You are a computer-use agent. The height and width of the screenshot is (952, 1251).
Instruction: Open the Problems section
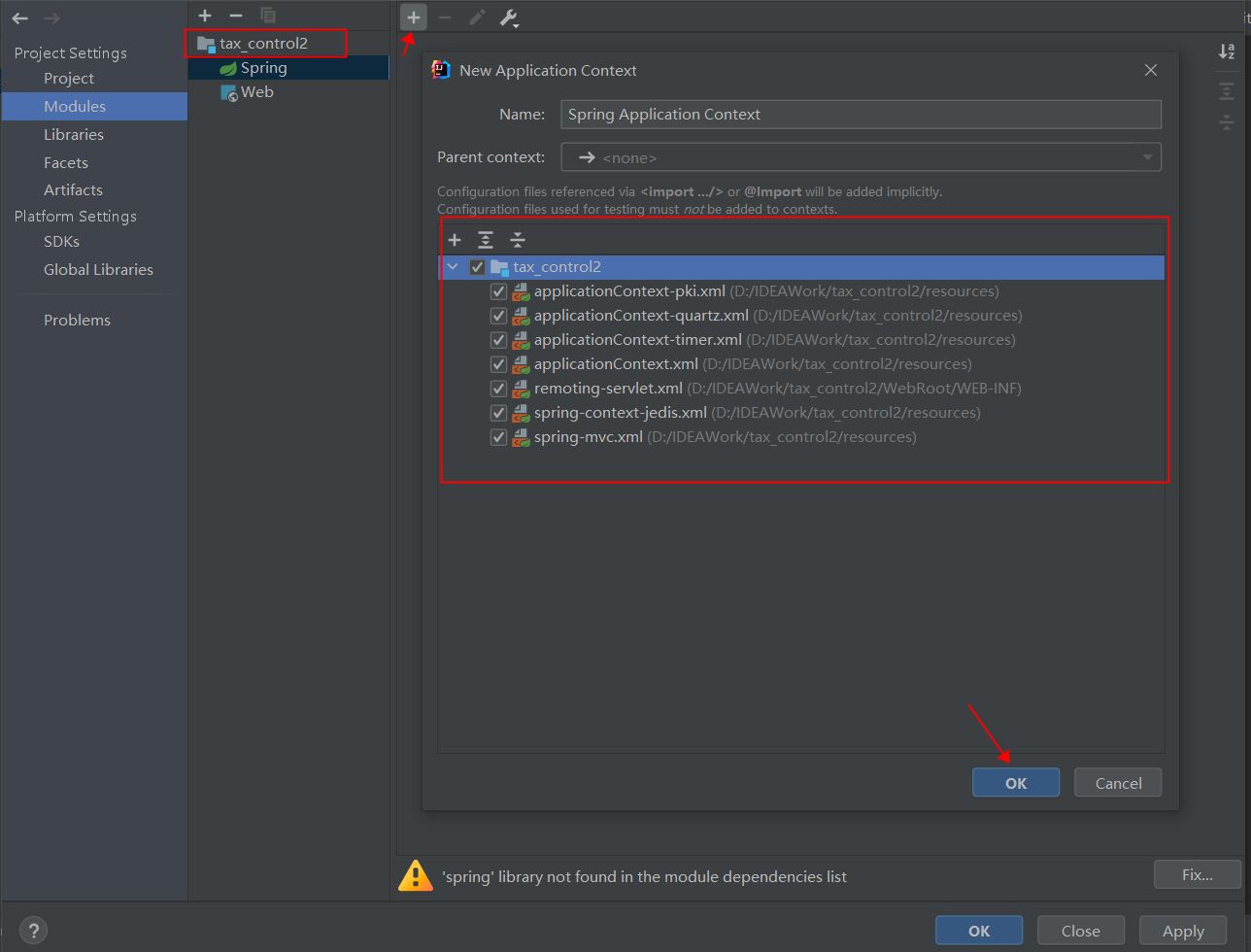[x=77, y=321]
